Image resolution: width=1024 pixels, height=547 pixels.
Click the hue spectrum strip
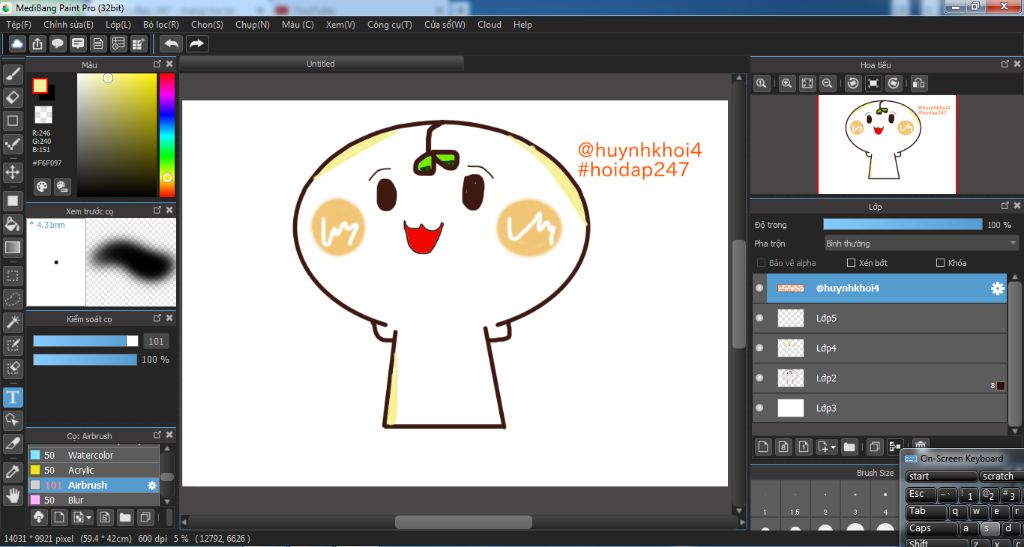(x=167, y=135)
